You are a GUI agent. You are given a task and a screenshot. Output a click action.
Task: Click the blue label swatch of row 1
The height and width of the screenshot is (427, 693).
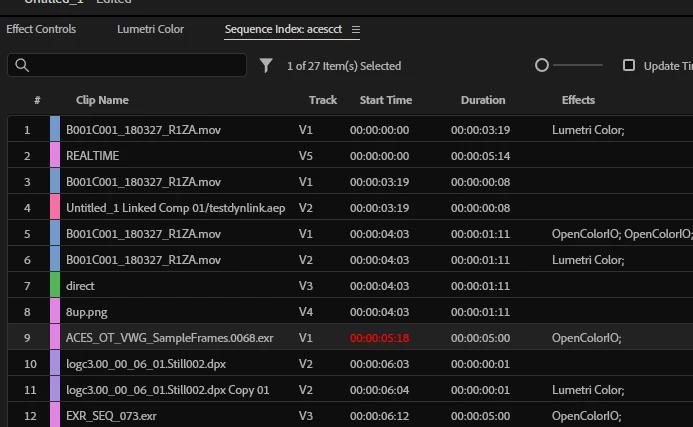click(55, 129)
